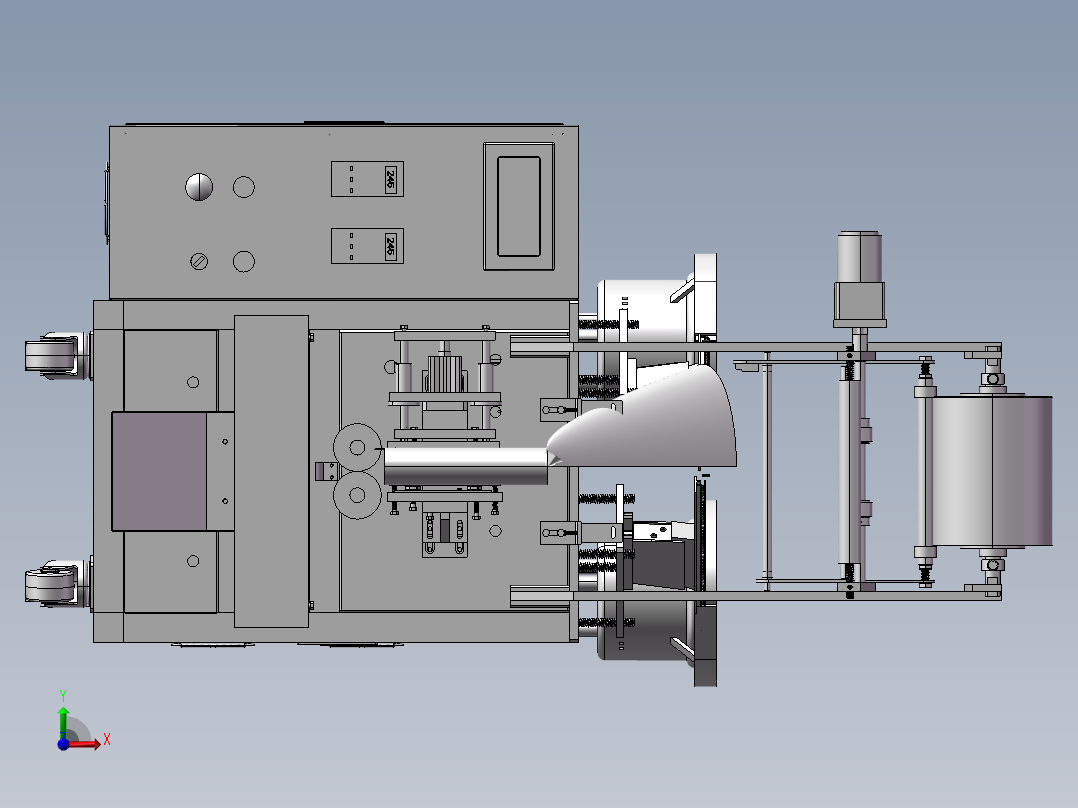Viewport: 1078px width, 808px height.
Task: Select the upper caster wheel on the left
Action: [x=51, y=357]
